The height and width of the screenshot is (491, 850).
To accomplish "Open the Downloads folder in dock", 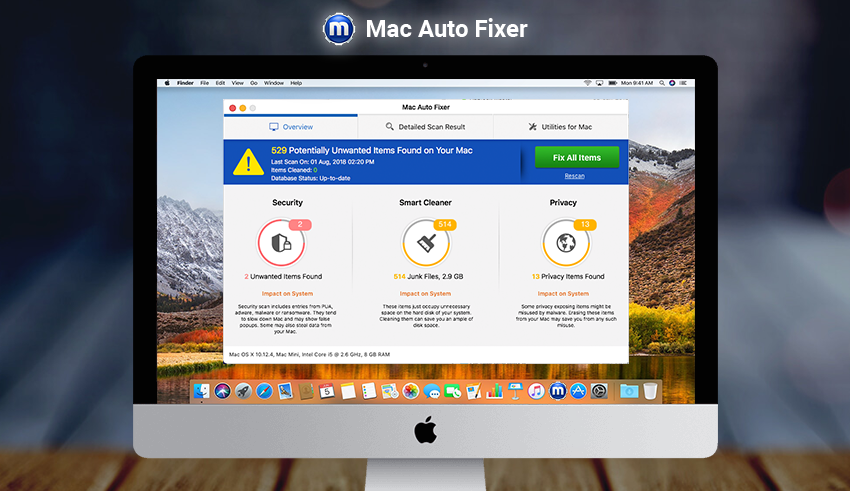I will [x=629, y=391].
